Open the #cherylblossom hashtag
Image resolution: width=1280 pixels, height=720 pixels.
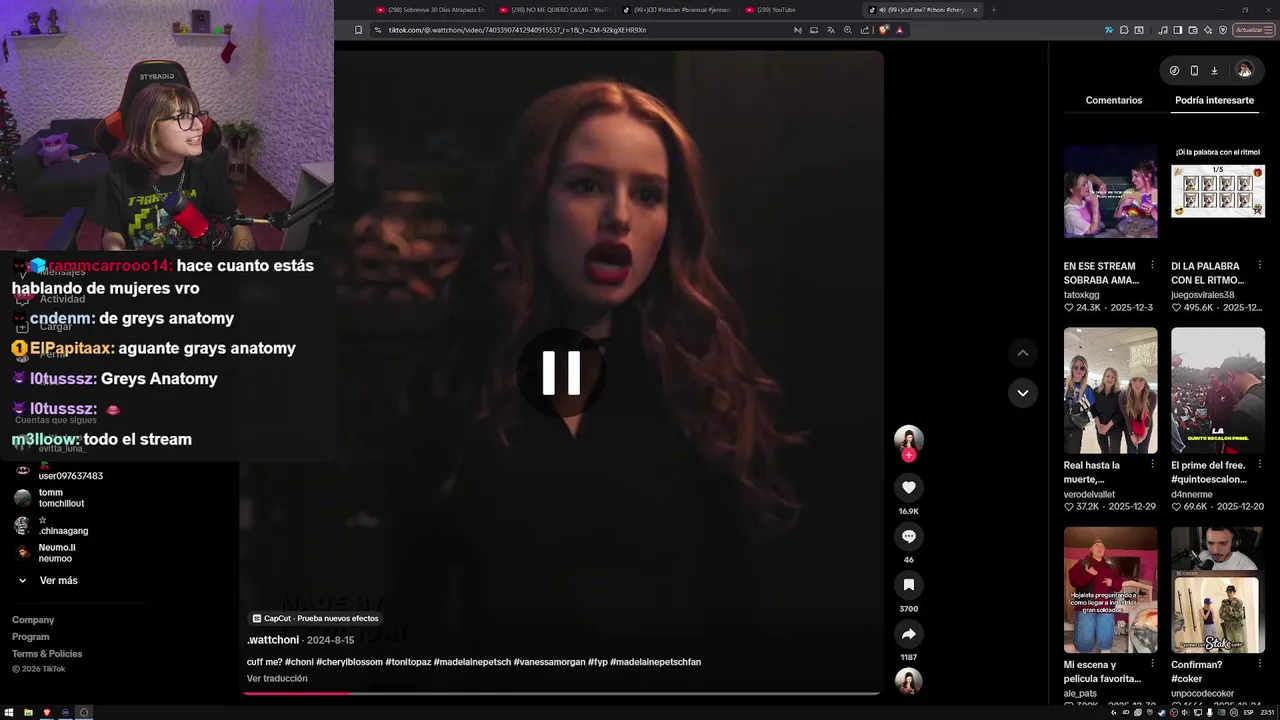tap(349, 662)
